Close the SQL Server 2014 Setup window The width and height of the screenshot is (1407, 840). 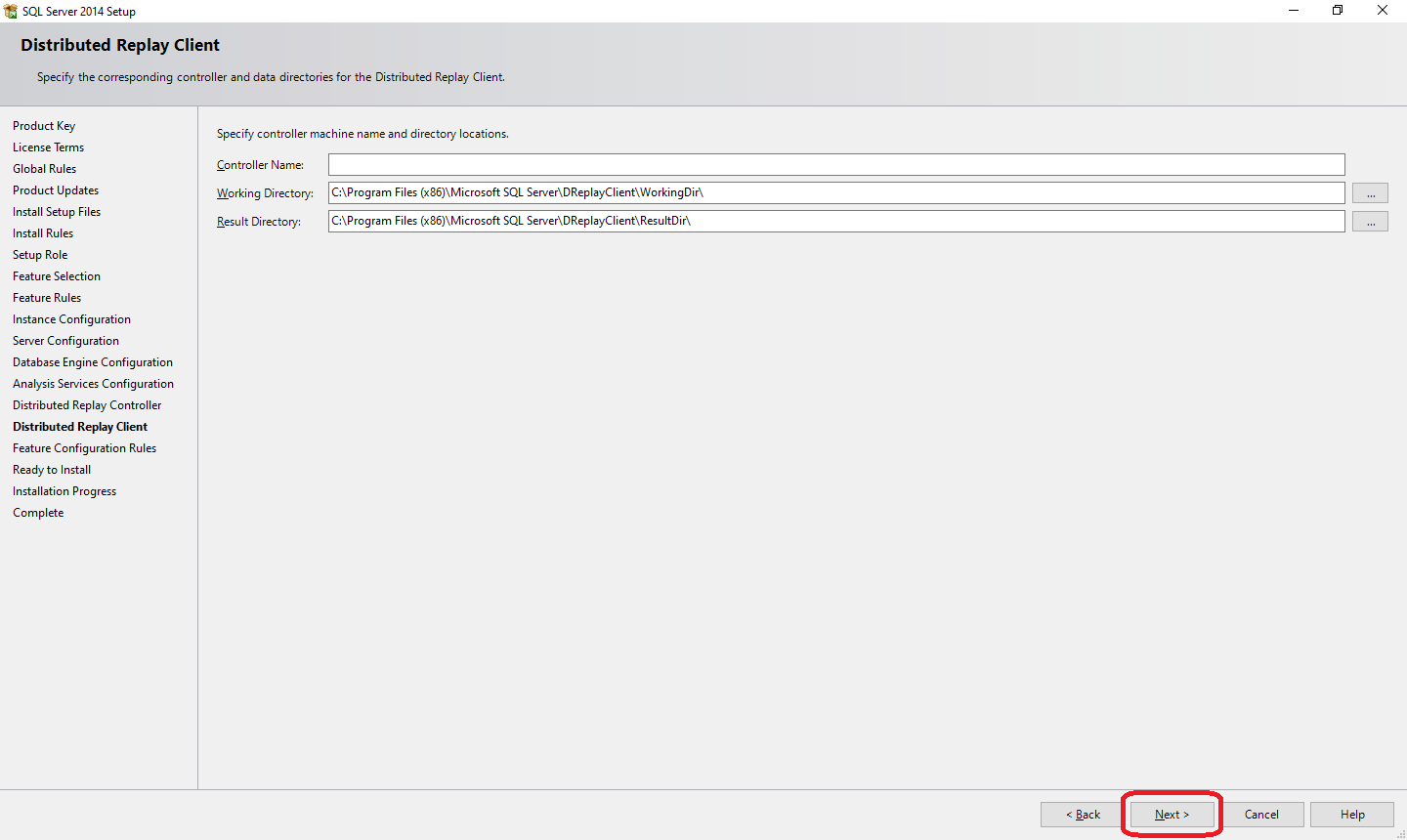(1383, 11)
